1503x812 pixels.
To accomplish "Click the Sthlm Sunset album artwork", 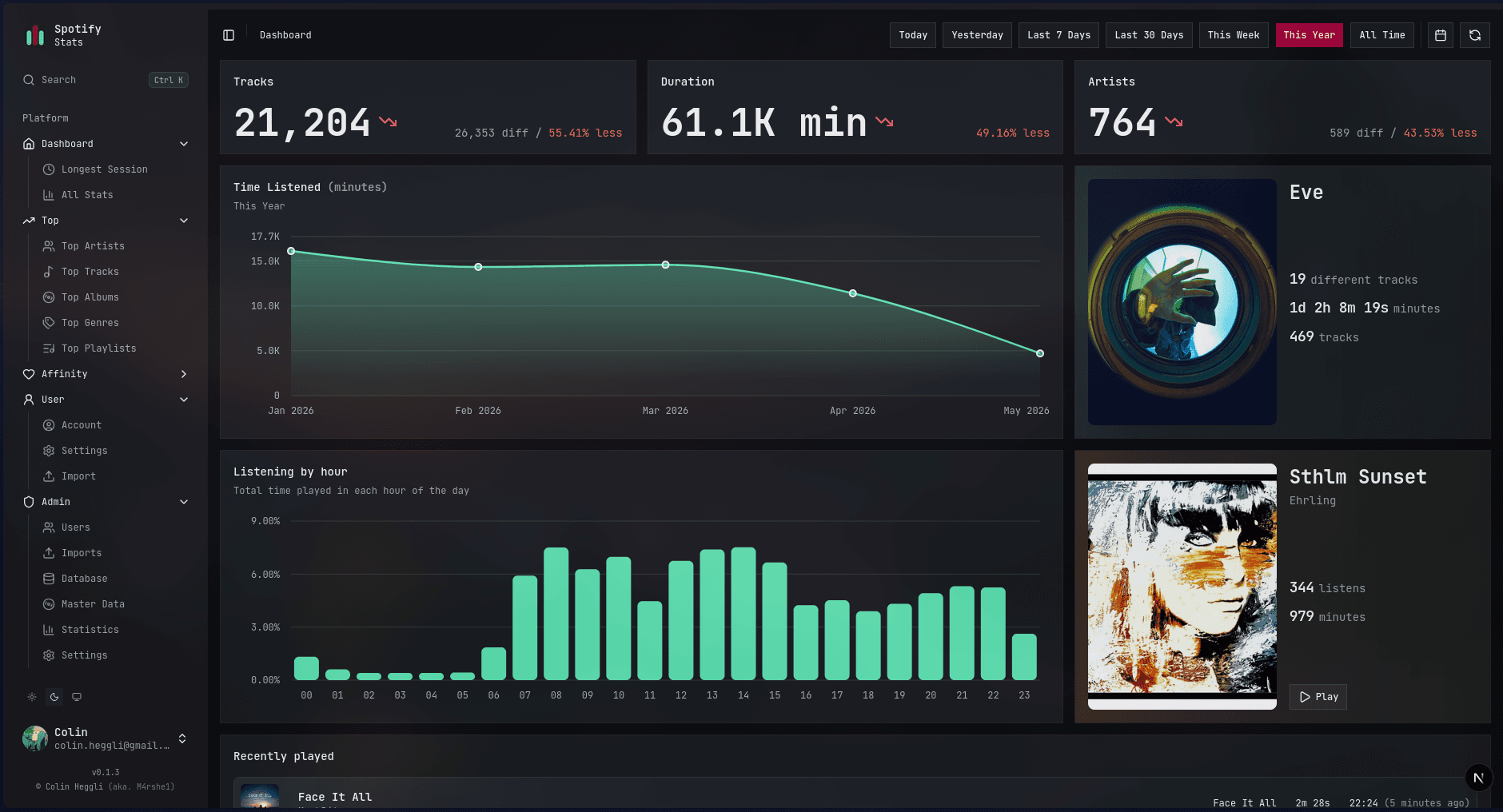I will click(1182, 587).
